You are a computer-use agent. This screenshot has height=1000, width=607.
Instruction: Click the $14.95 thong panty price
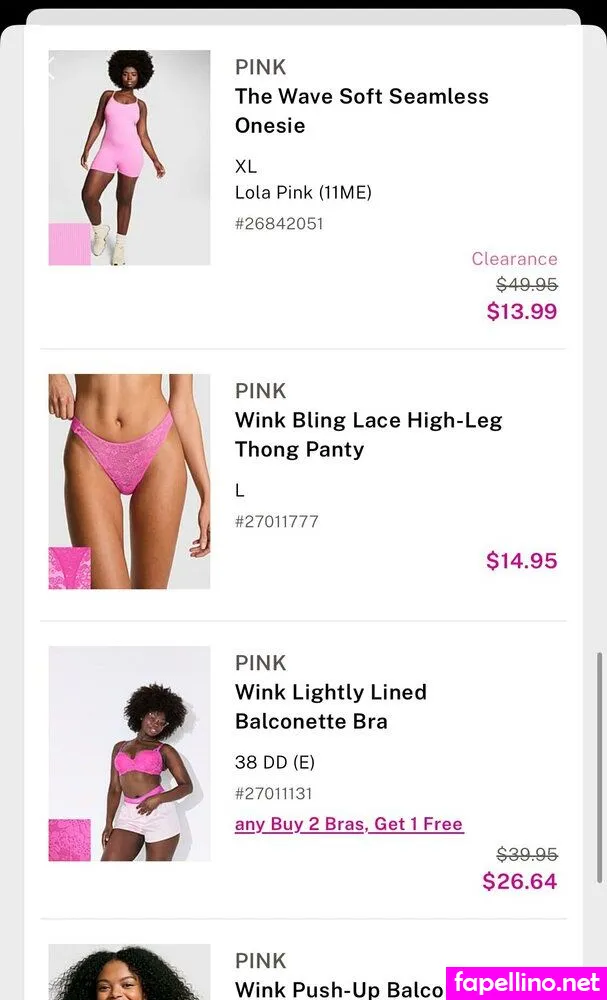tap(522, 561)
